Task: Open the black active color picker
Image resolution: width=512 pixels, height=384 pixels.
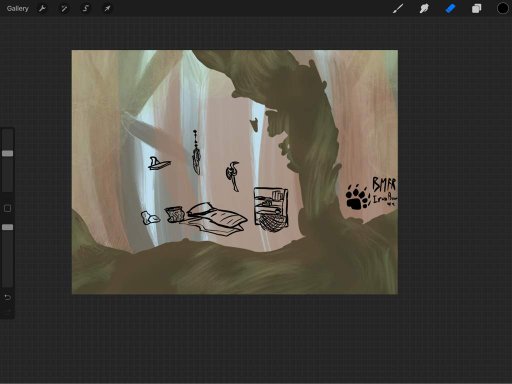Action: click(503, 8)
